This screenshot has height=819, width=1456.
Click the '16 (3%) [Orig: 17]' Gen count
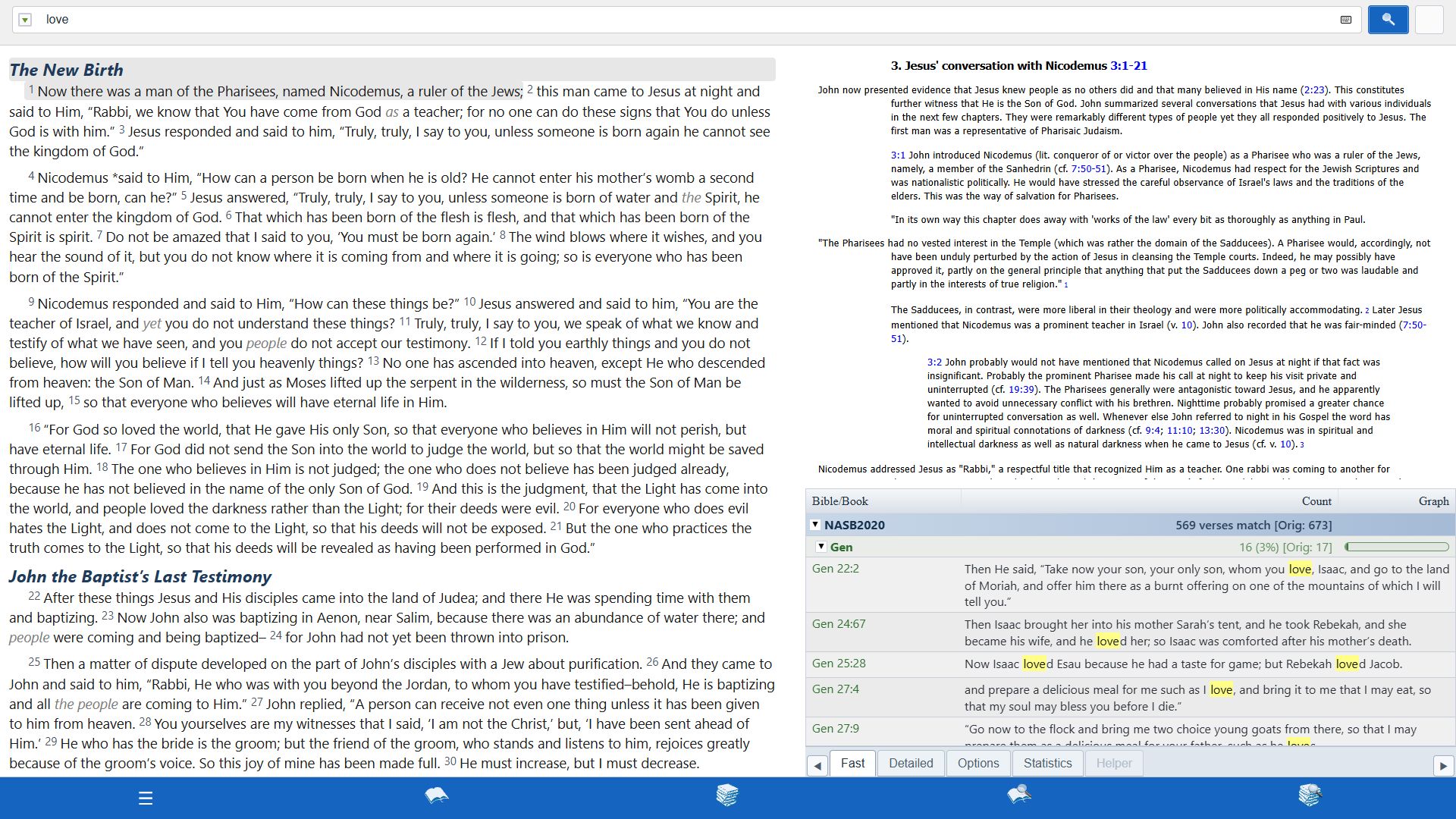pyautogui.click(x=1285, y=547)
